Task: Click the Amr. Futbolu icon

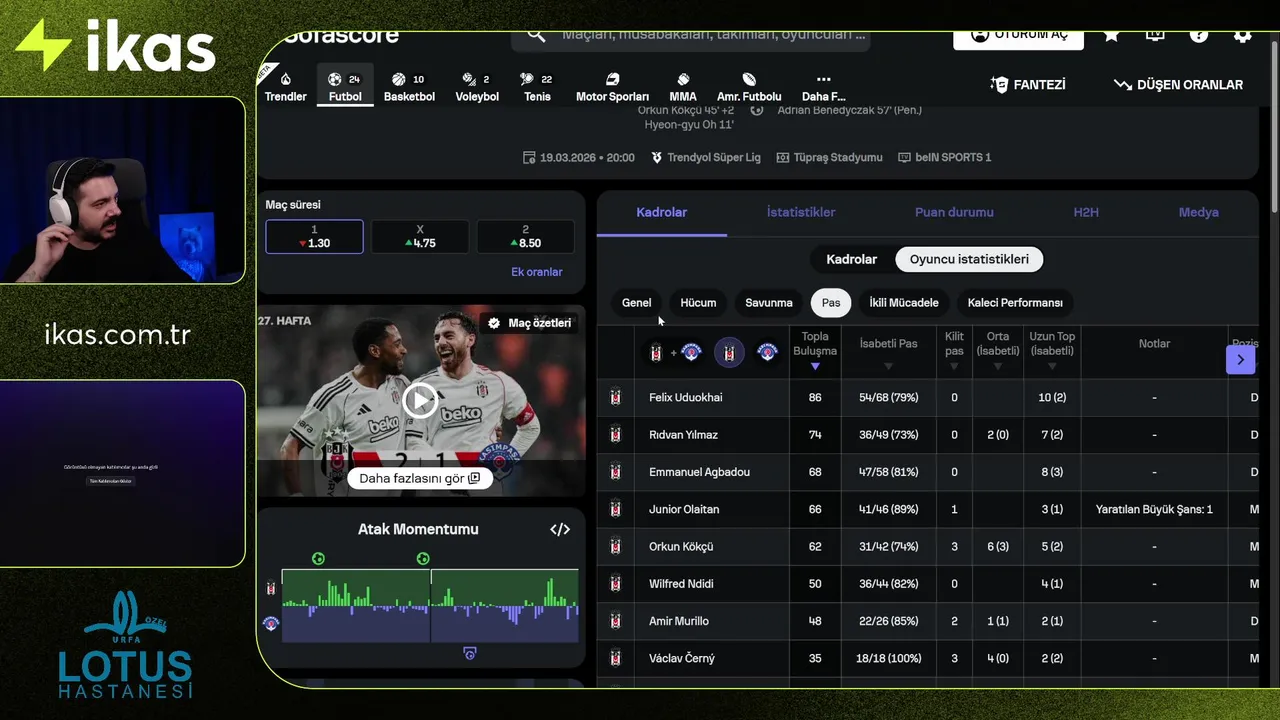Action: [749, 79]
